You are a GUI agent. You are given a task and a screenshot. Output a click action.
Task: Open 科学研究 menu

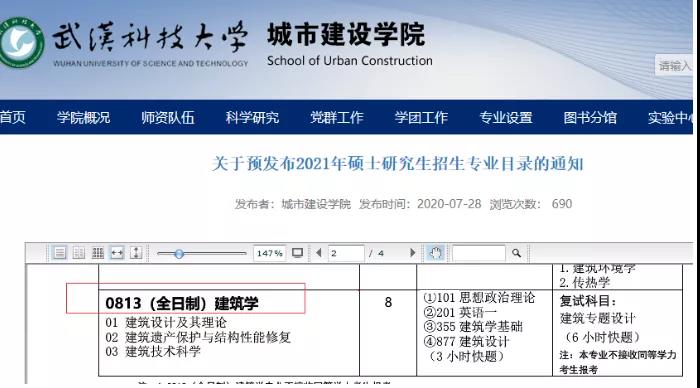[252, 117]
